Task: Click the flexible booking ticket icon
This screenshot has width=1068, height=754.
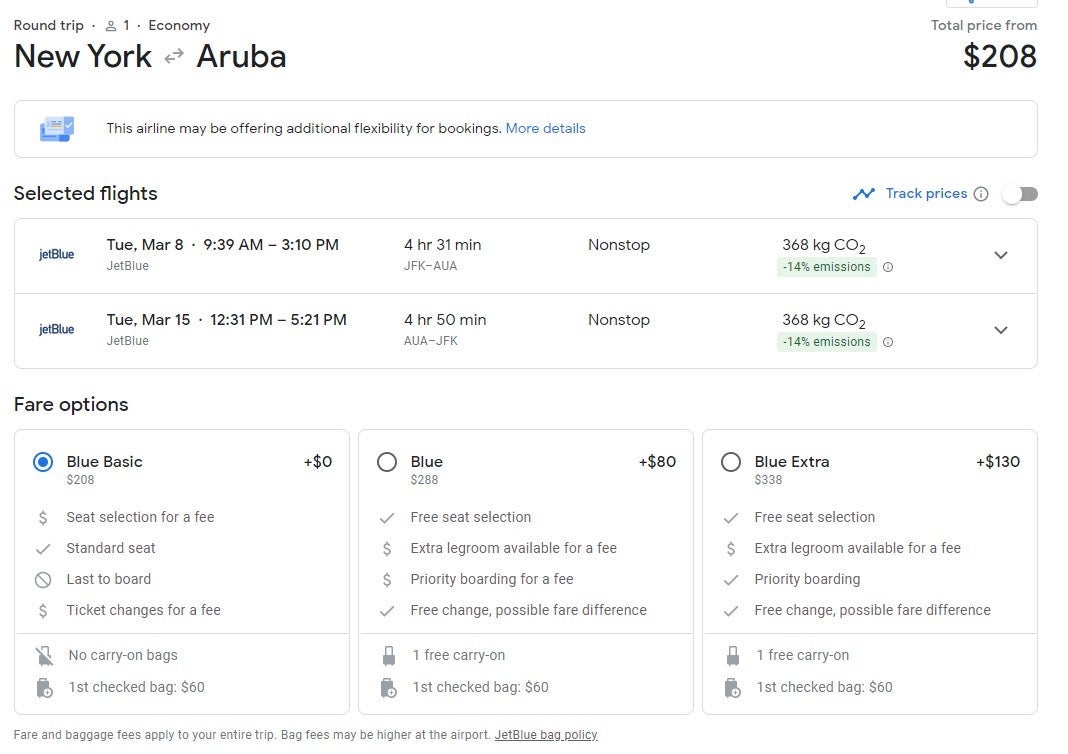Action: [x=56, y=129]
